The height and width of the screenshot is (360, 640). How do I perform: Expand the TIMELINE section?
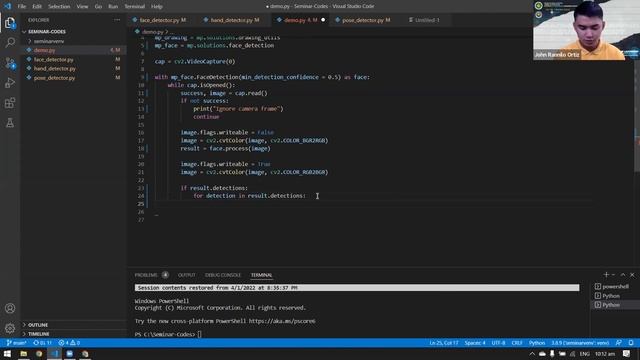coord(73,334)
